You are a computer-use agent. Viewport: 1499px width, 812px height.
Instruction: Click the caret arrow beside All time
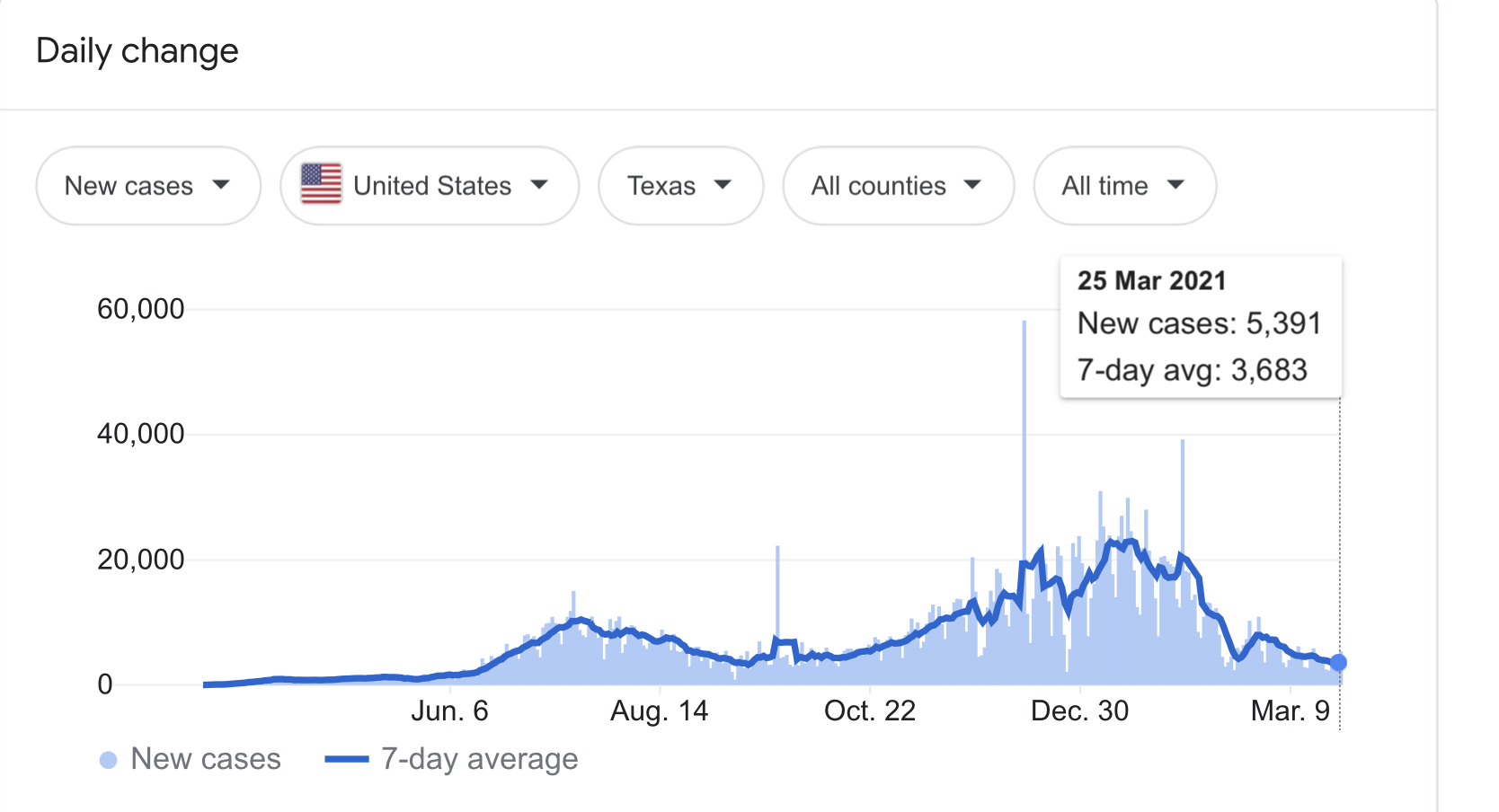coord(1175,185)
